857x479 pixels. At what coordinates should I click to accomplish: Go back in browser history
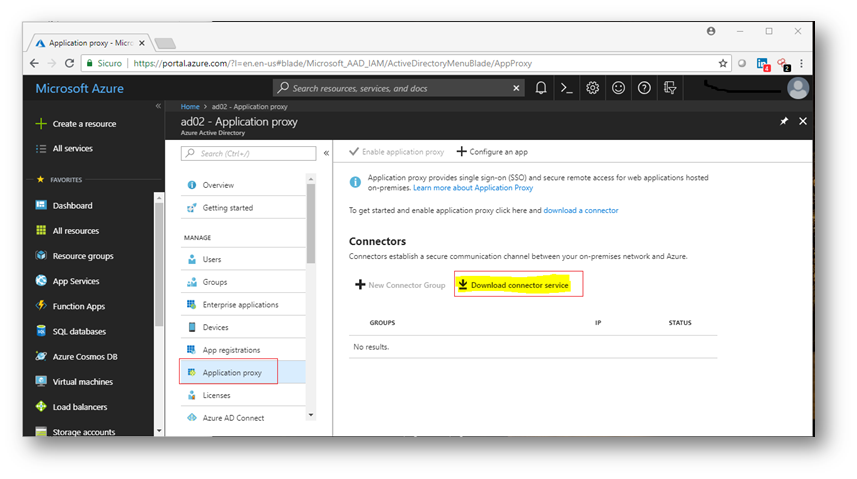(34, 63)
